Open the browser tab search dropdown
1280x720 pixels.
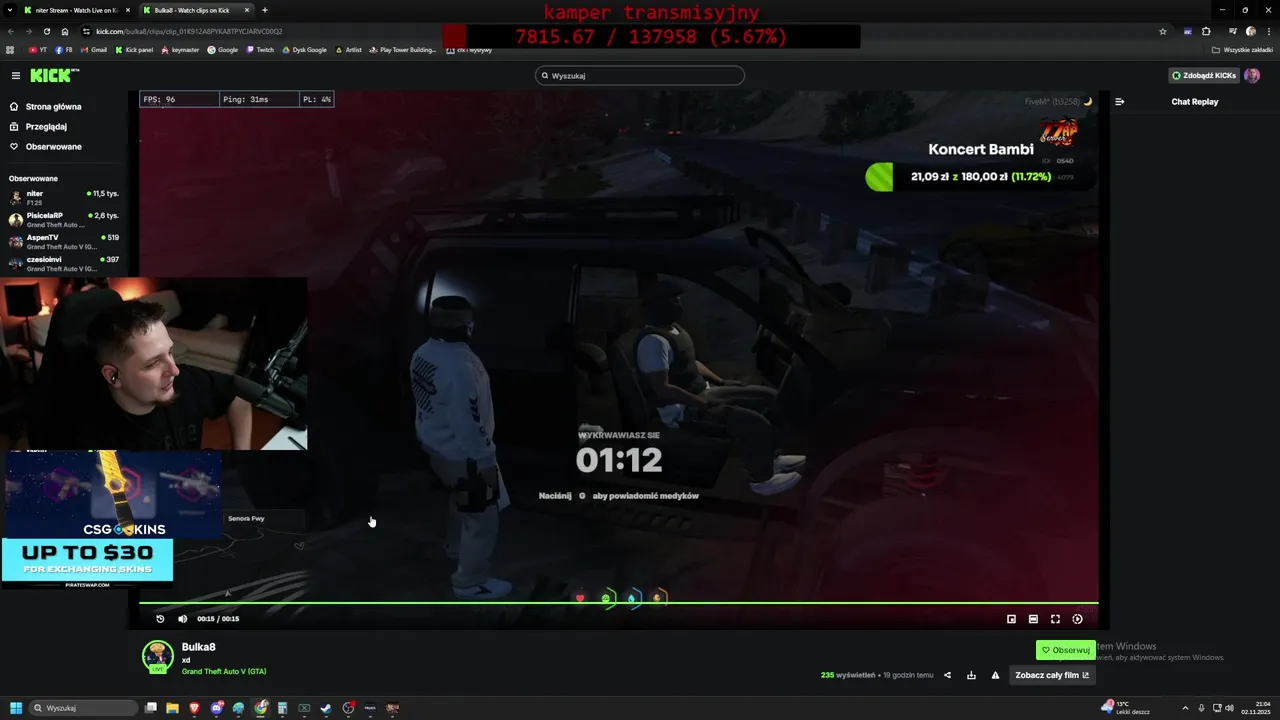8,10
